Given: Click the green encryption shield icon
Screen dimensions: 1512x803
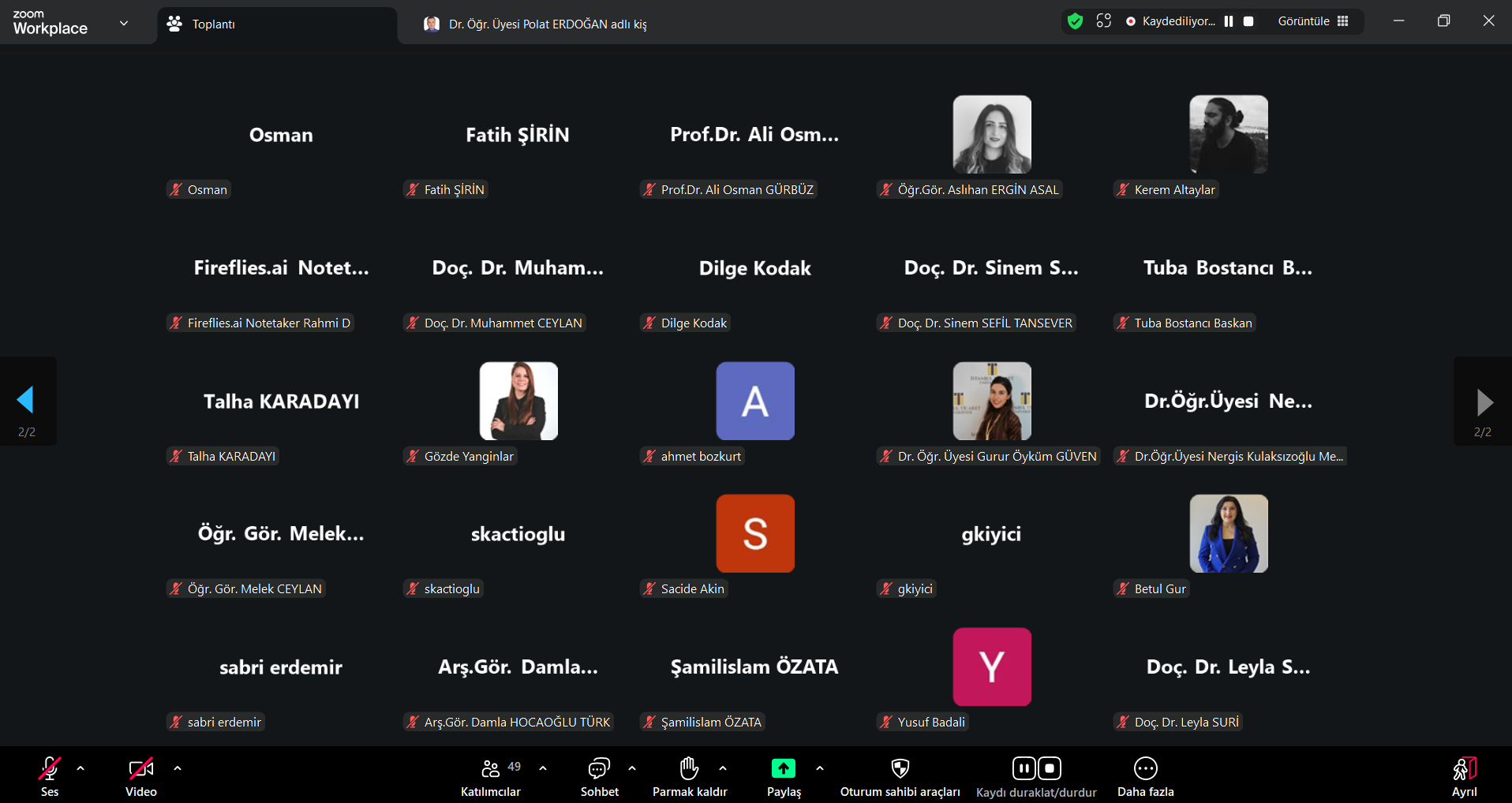Looking at the screenshot, I should click(1075, 21).
